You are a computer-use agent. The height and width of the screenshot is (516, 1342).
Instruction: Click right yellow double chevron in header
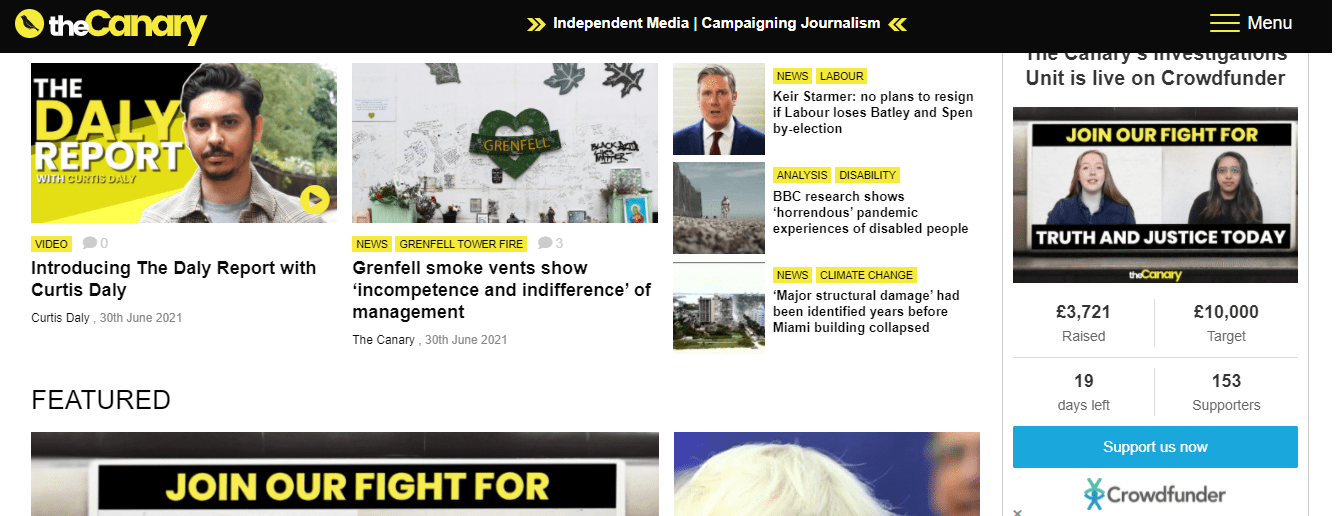(x=897, y=24)
